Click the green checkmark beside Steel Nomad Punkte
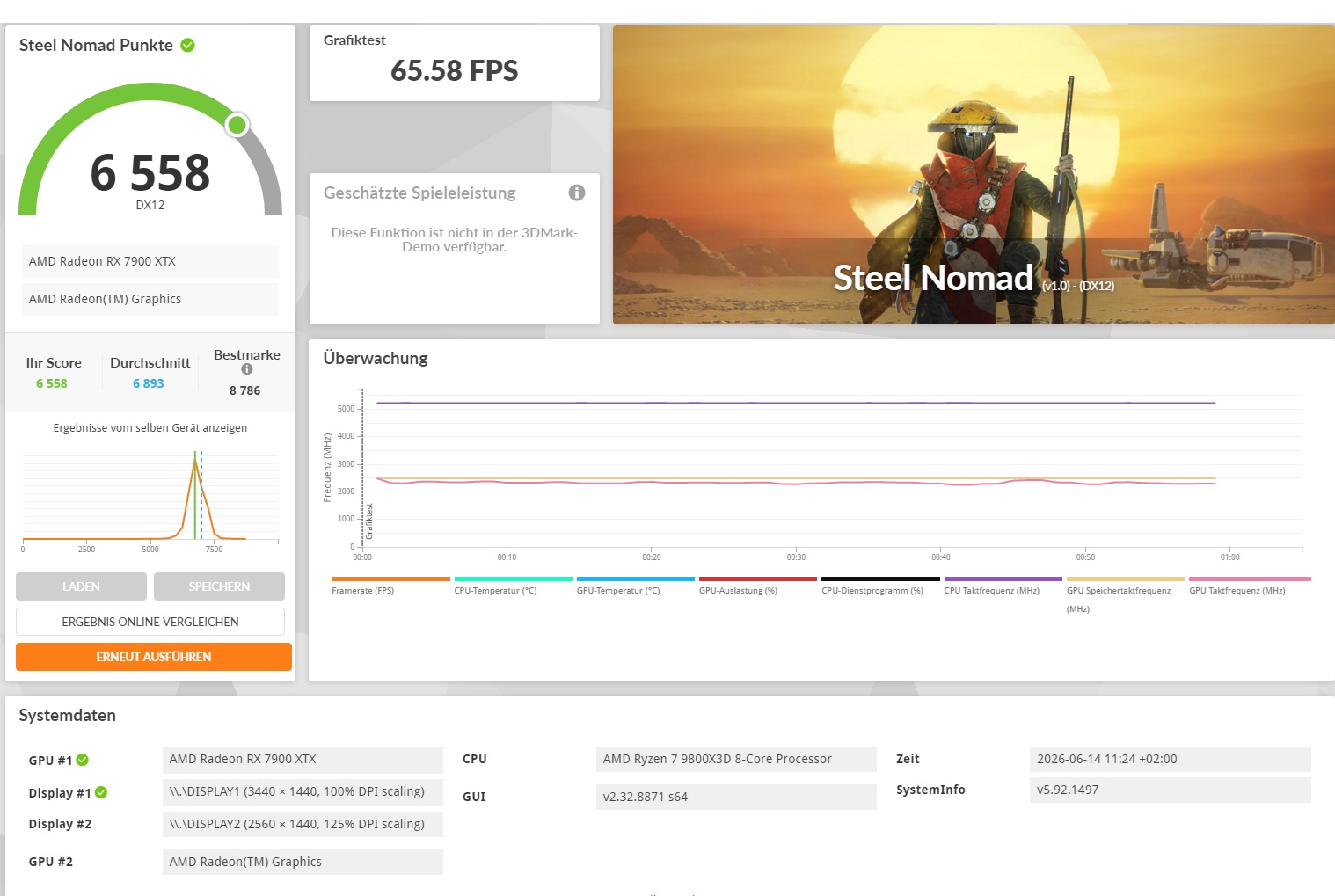 point(187,45)
